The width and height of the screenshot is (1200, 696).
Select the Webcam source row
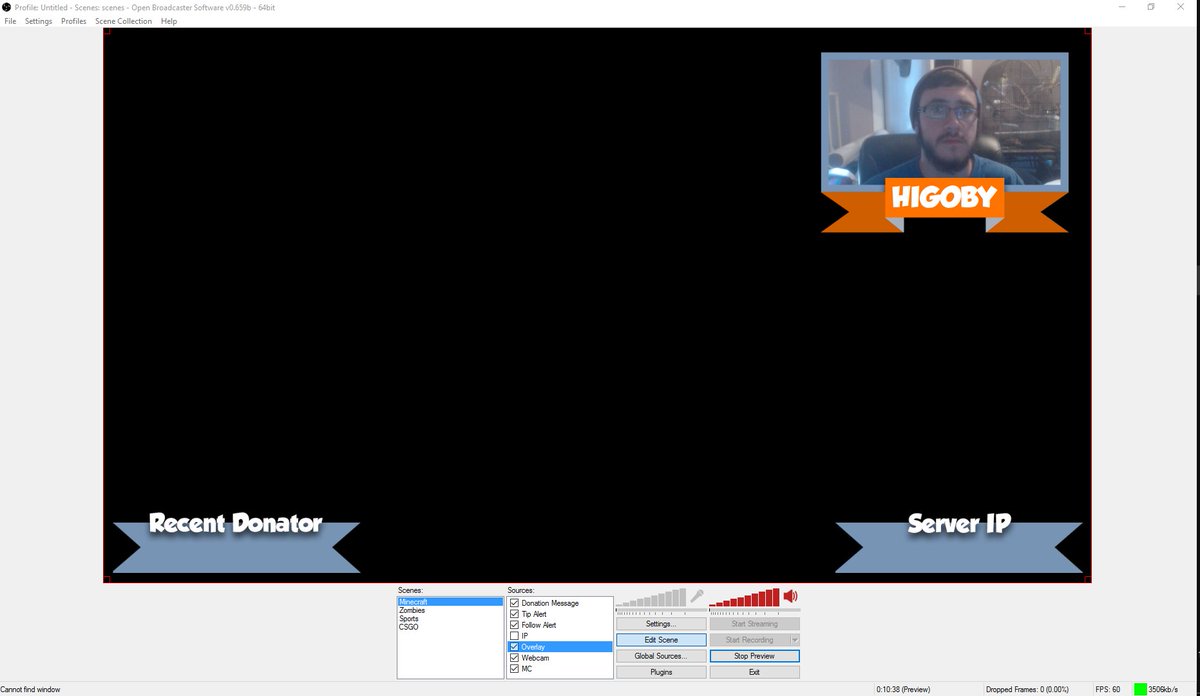[x=560, y=658]
